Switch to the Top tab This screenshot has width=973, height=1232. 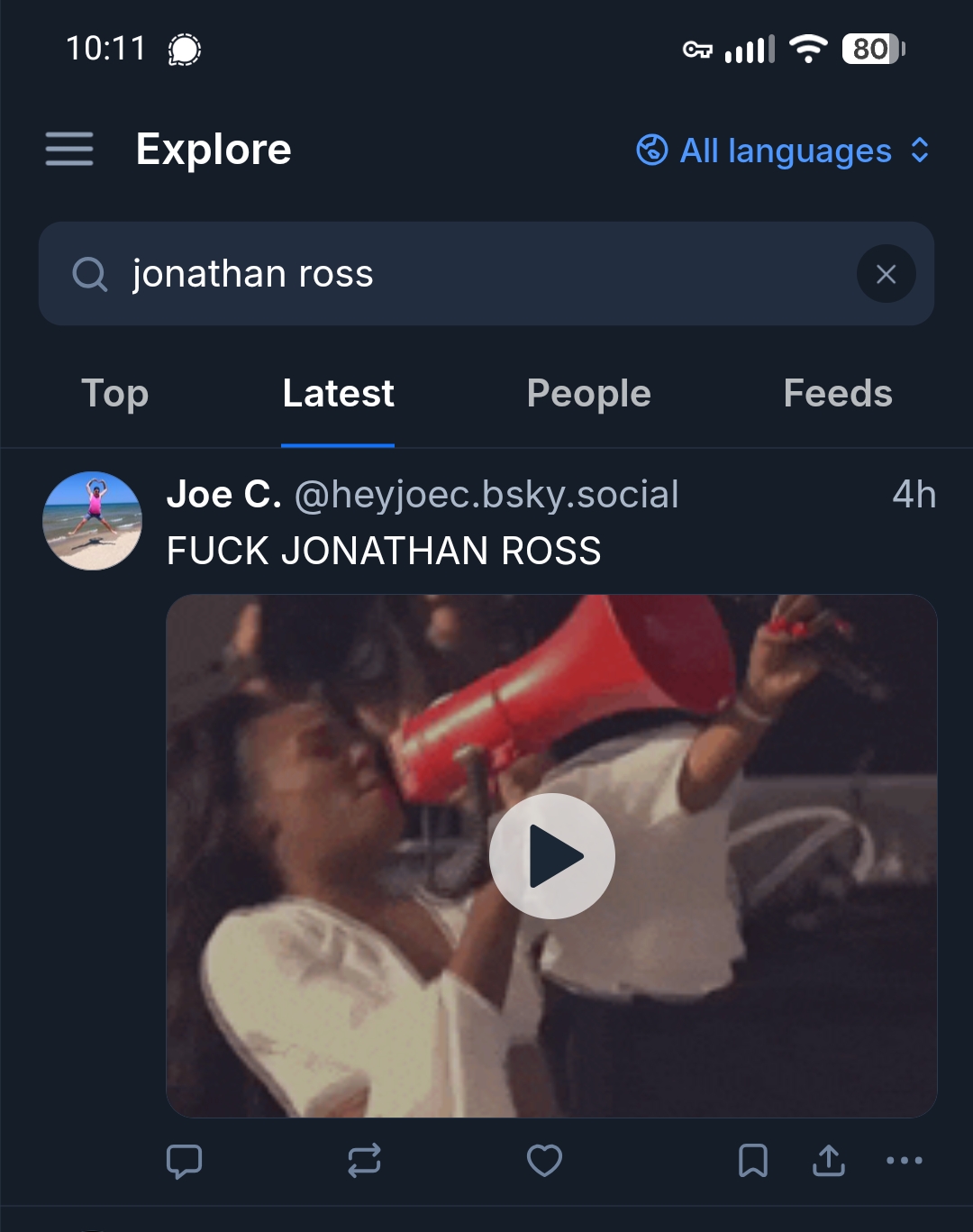pos(115,394)
